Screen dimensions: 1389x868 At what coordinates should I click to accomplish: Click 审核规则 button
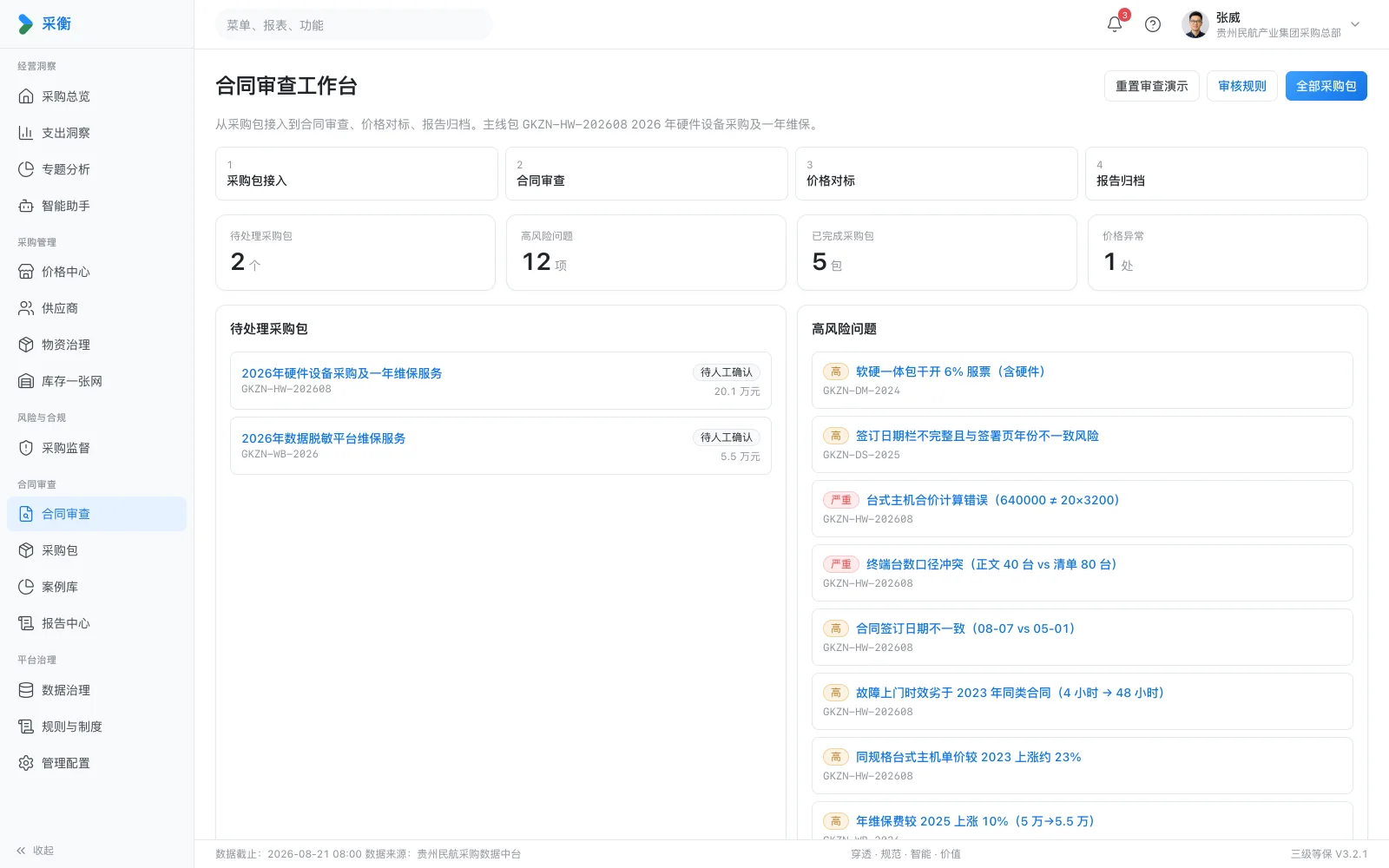pos(1242,86)
